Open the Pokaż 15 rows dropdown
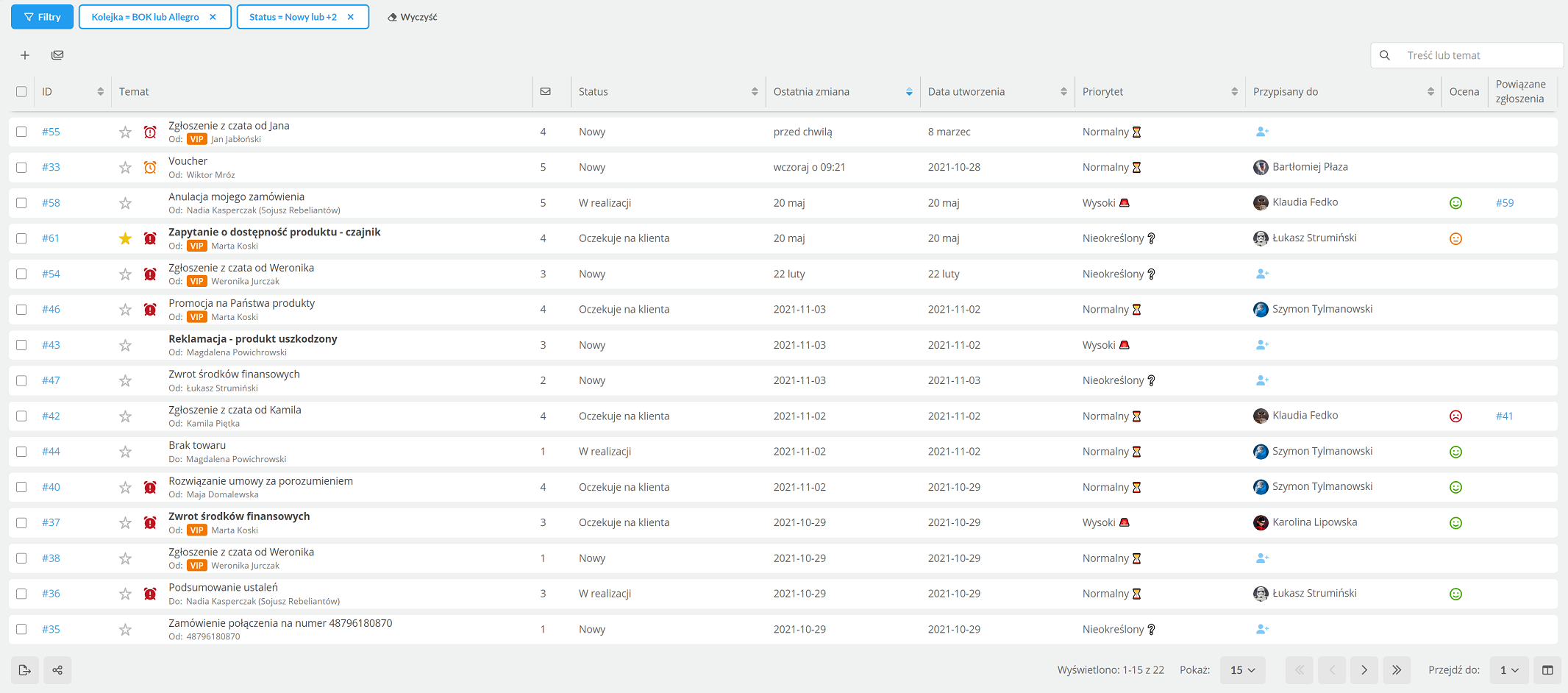Screen dimensions: 1568x693 (x=1242, y=670)
